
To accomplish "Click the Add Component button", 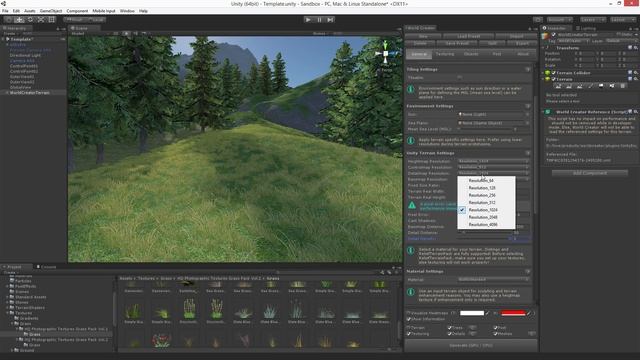I will coord(590,173).
